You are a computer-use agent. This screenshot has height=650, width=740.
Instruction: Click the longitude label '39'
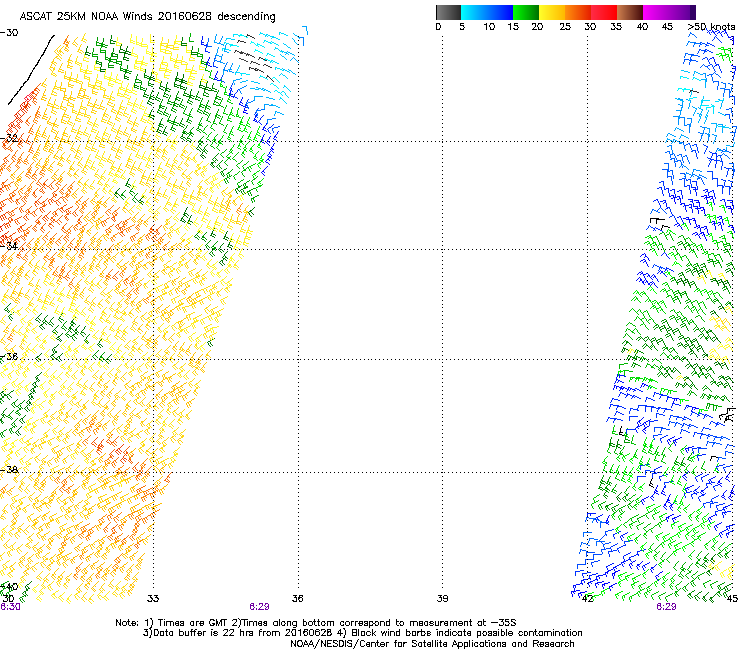click(442, 599)
